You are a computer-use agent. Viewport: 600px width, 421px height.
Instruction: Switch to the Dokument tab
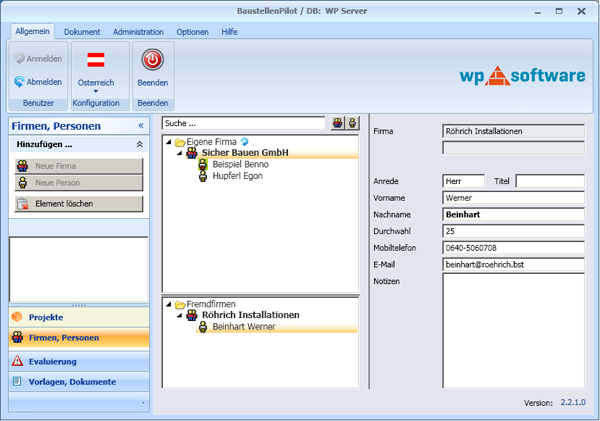click(x=82, y=32)
